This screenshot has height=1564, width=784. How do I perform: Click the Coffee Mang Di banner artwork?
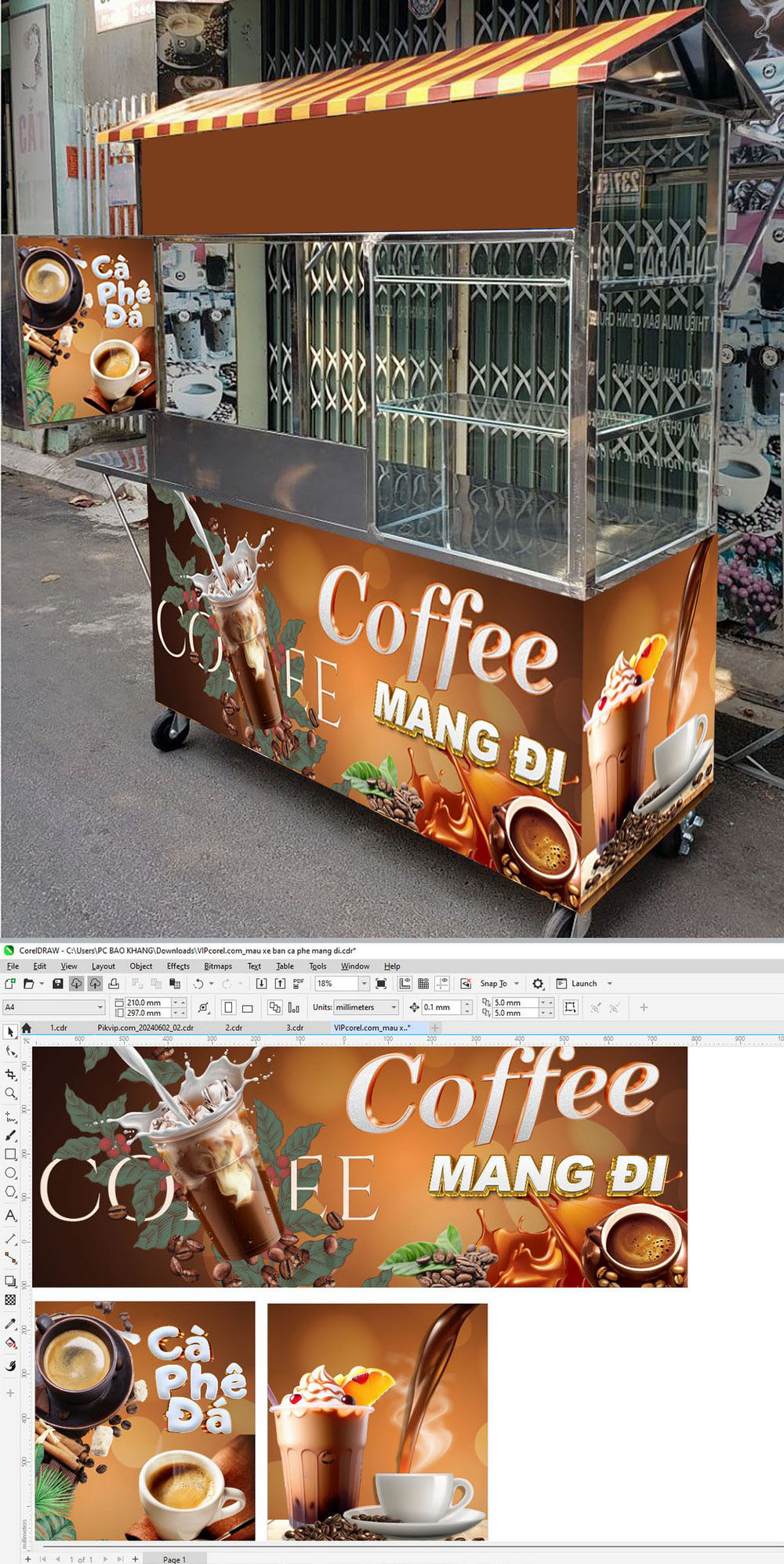point(361,1166)
